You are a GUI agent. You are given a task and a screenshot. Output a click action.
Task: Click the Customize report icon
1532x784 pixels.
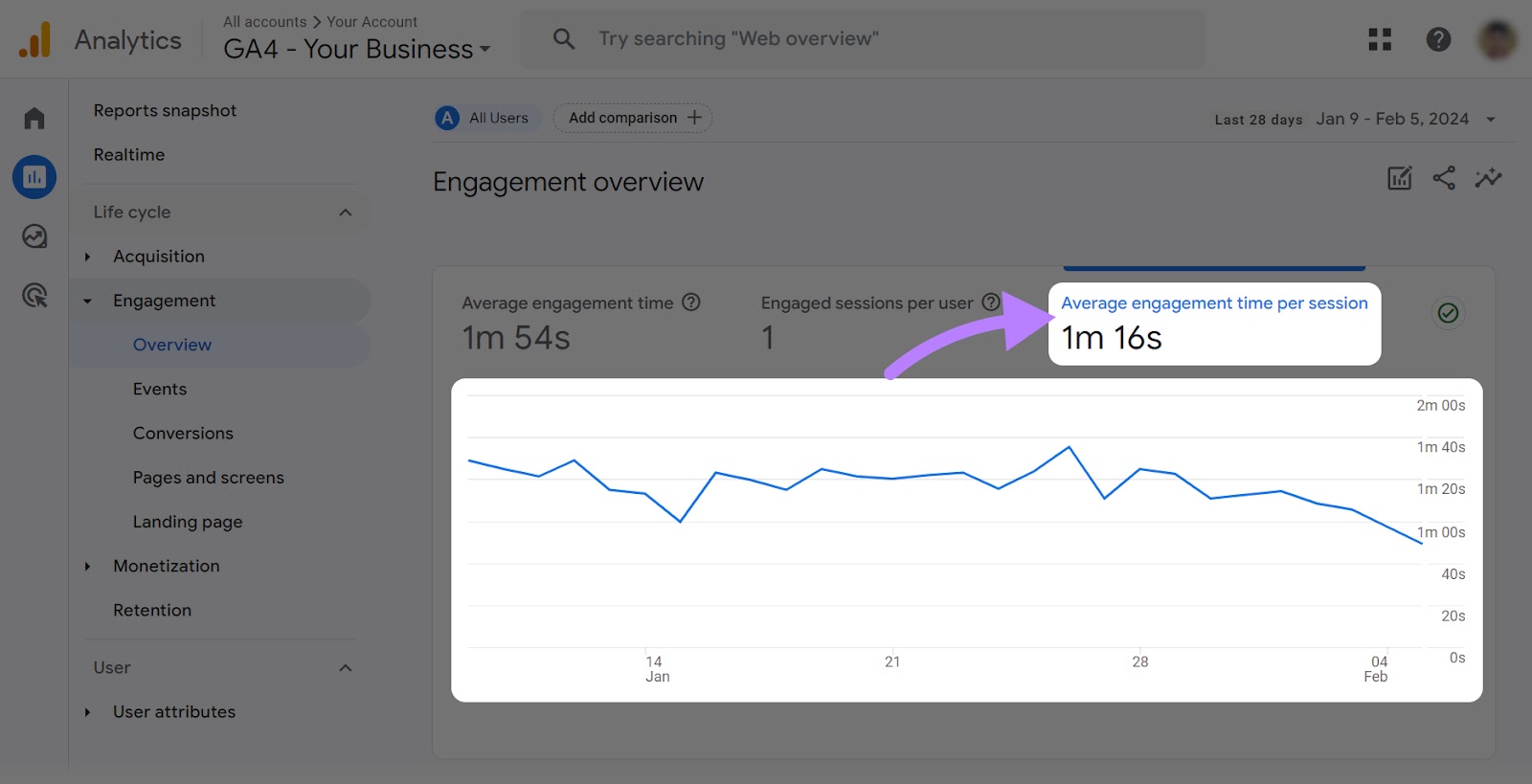pos(1399,178)
